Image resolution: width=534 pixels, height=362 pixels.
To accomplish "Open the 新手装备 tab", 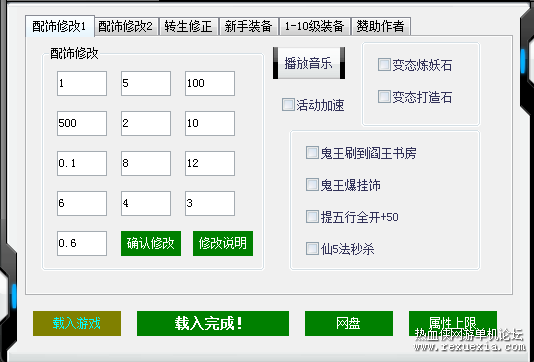I will click(249, 27).
